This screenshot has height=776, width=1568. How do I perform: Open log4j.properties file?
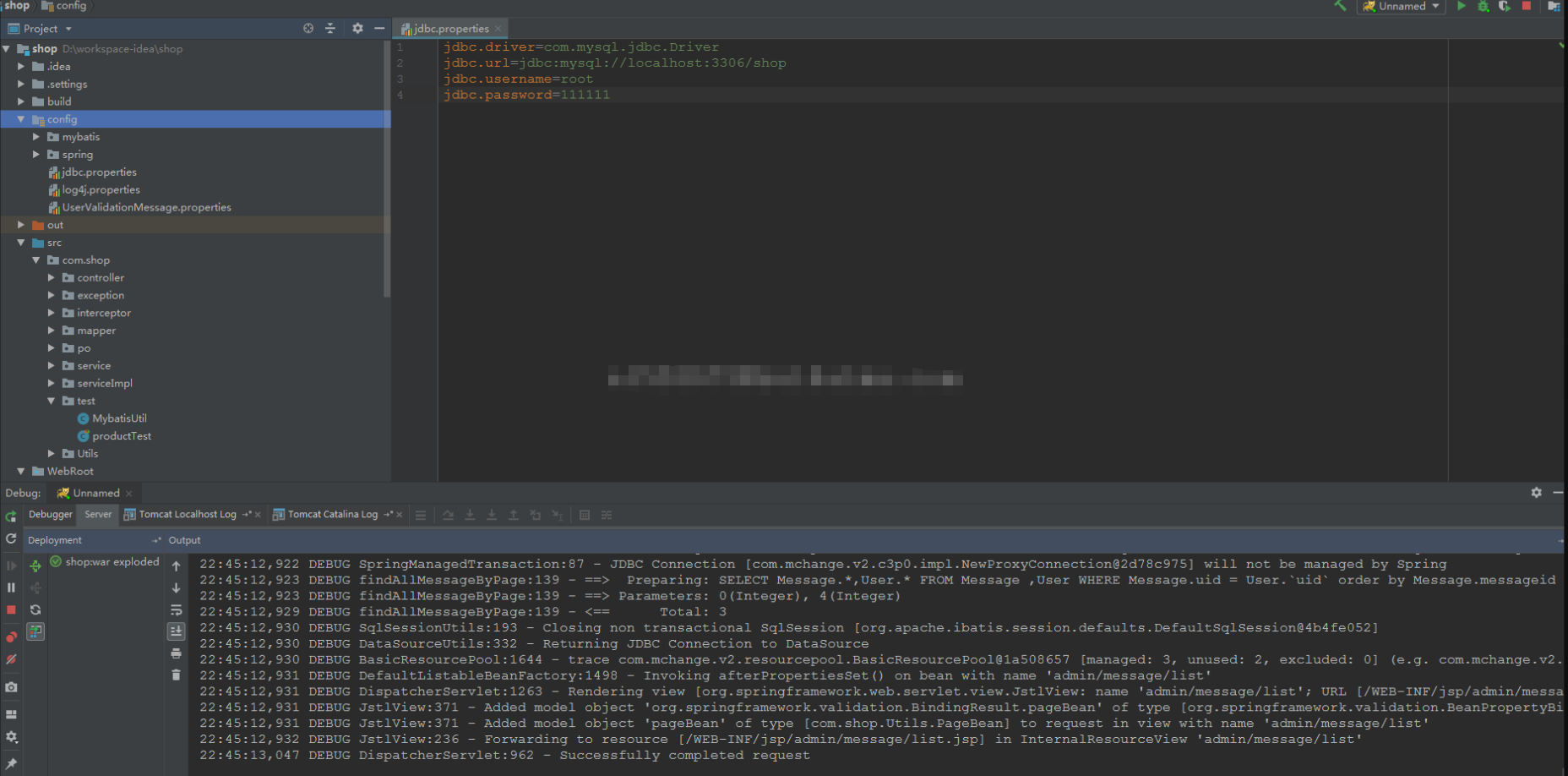coord(95,189)
